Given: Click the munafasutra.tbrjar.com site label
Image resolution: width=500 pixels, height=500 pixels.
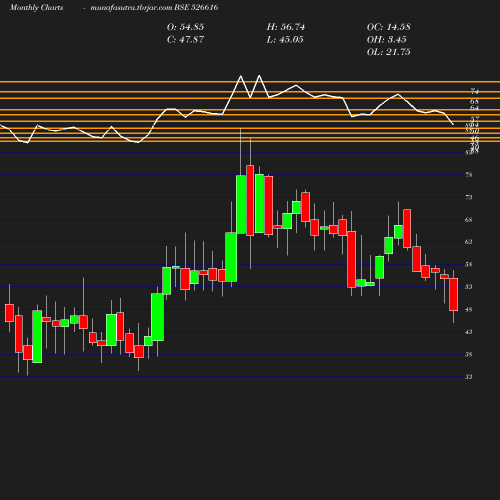Looking at the screenshot, I should click(131, 8).
